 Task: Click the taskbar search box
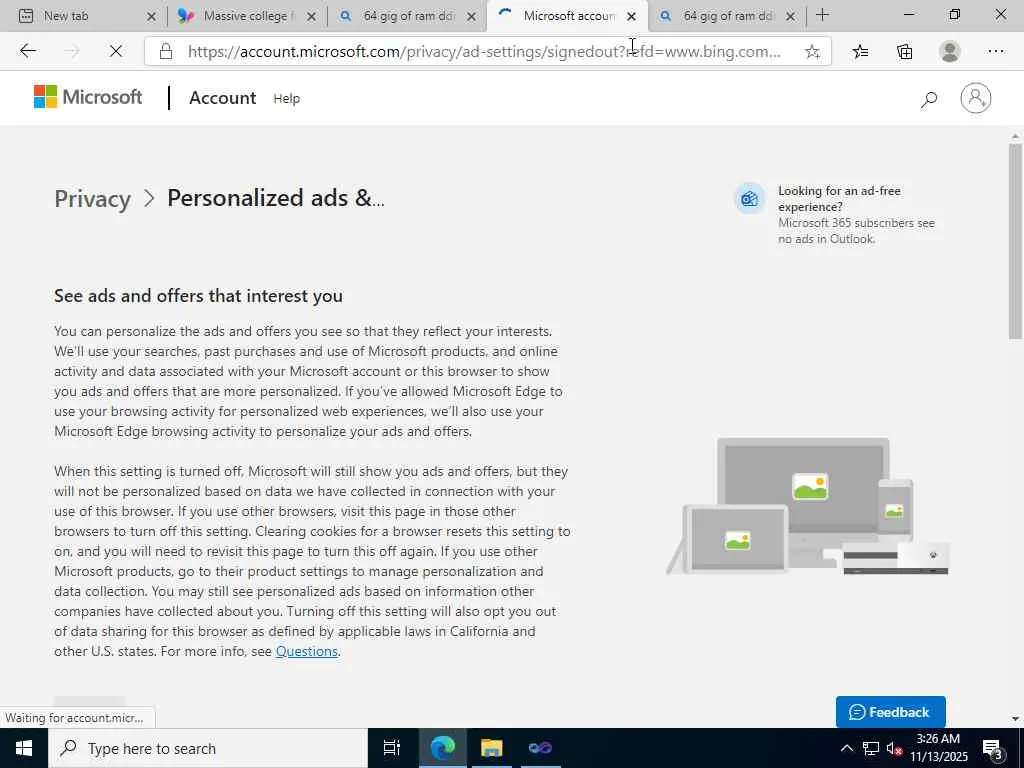point(208,748)
